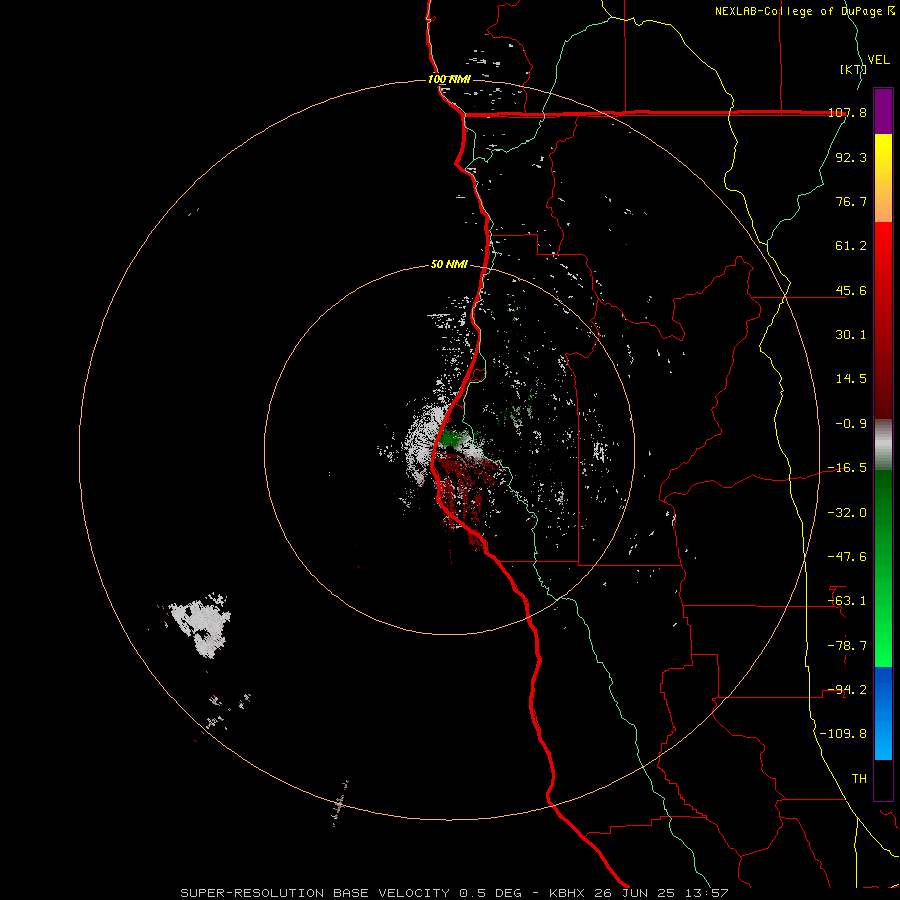Viewport: 900px width, 900px height.
Task: Click the -78.7 scale value
Action: point(847,646)
